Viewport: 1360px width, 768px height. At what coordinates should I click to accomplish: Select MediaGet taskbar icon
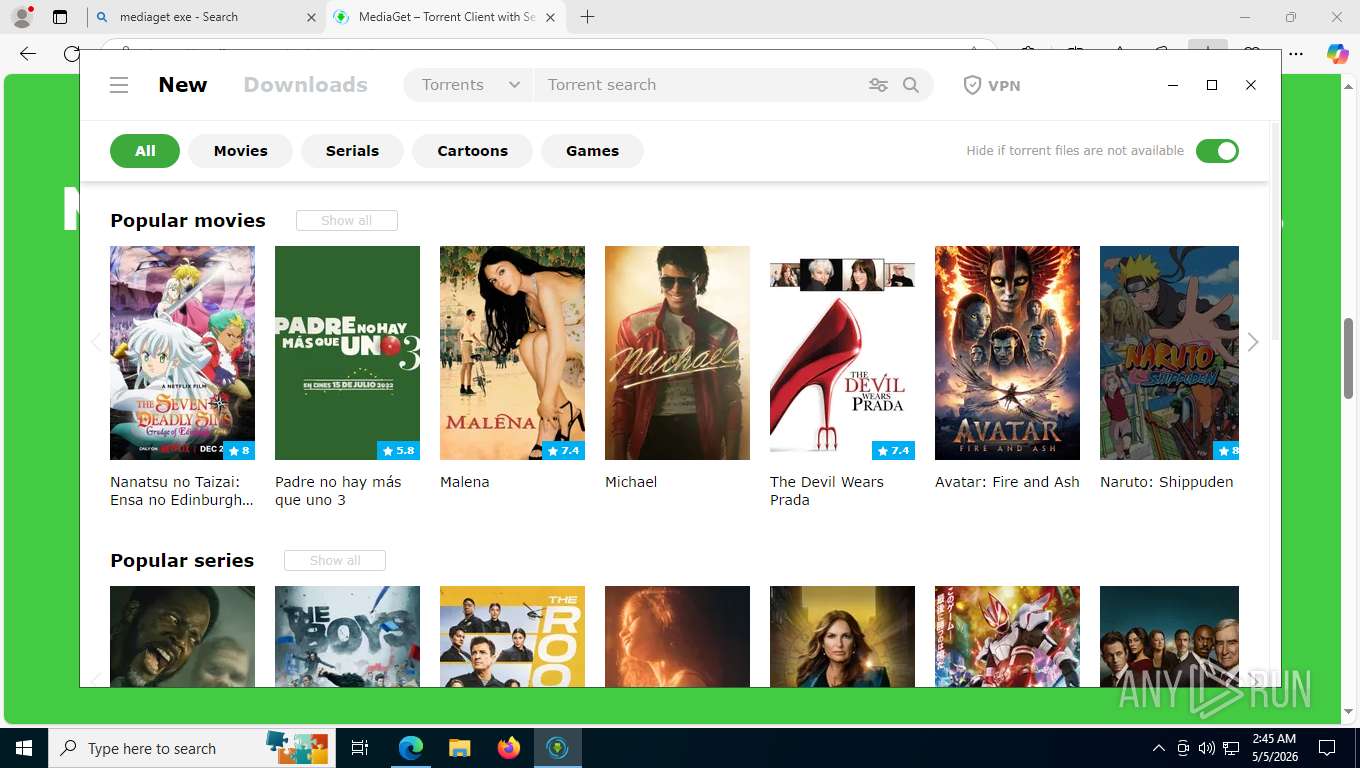pos(558,748)
